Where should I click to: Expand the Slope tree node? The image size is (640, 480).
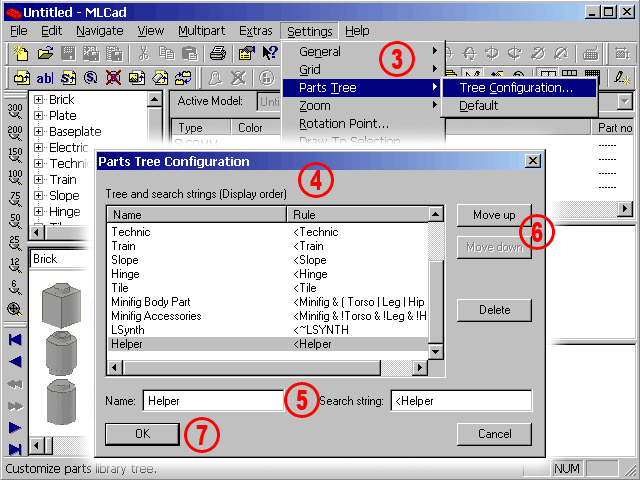pyautogui.click(x=38, y=196)
